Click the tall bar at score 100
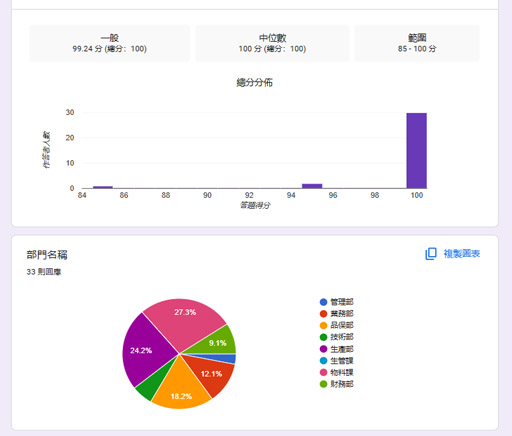This screenshot has height=436, width=512. (x=417, y=151)
